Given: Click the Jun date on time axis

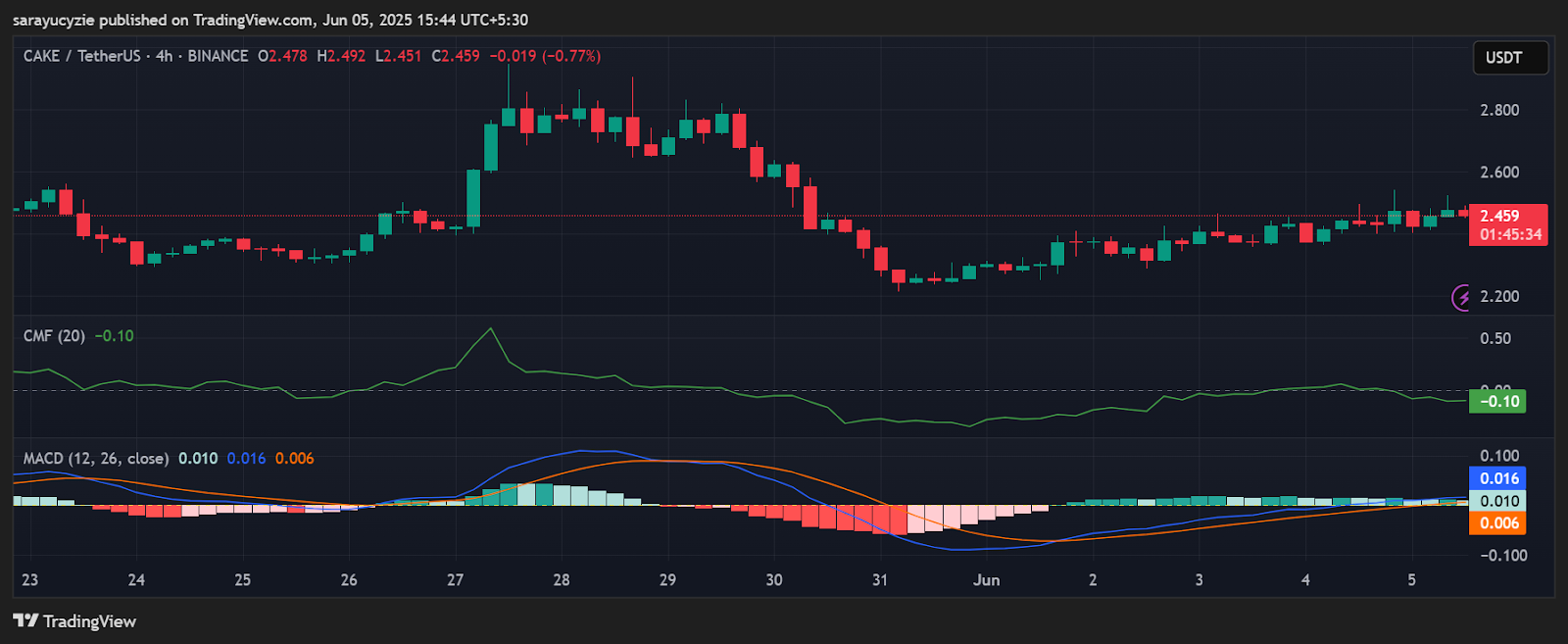Looking at the screenshot, I should (986, 580).
